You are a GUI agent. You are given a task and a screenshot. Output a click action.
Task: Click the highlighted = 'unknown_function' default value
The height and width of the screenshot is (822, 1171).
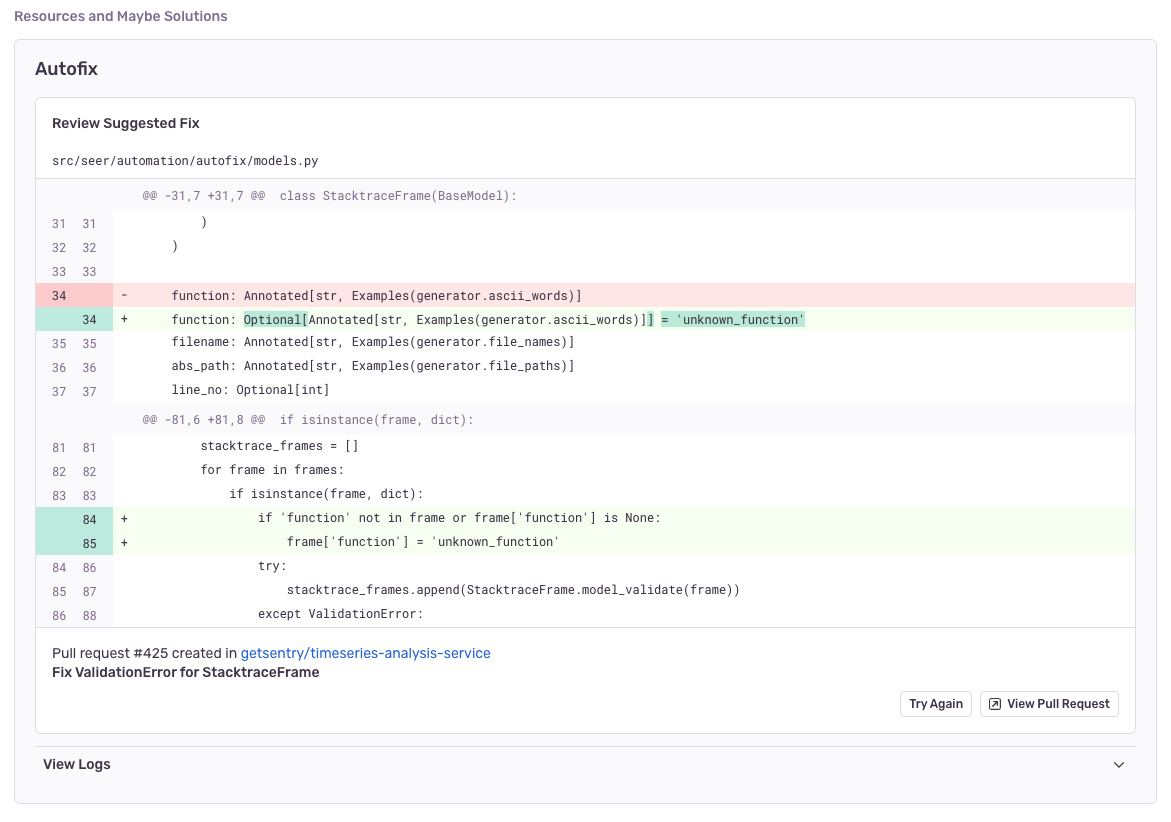[732, 320]
